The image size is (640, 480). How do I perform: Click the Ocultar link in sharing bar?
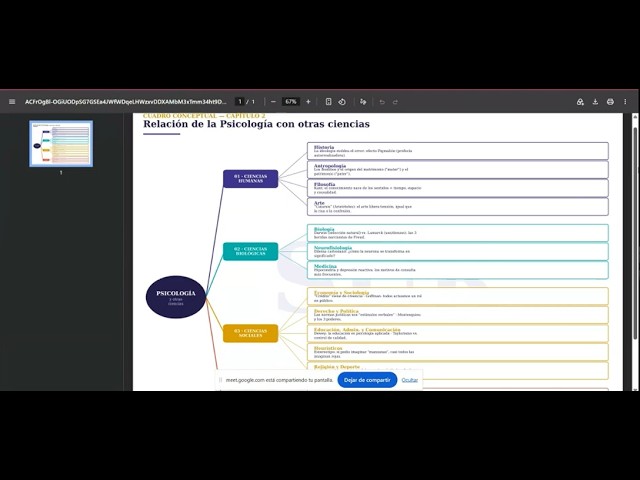409,380
